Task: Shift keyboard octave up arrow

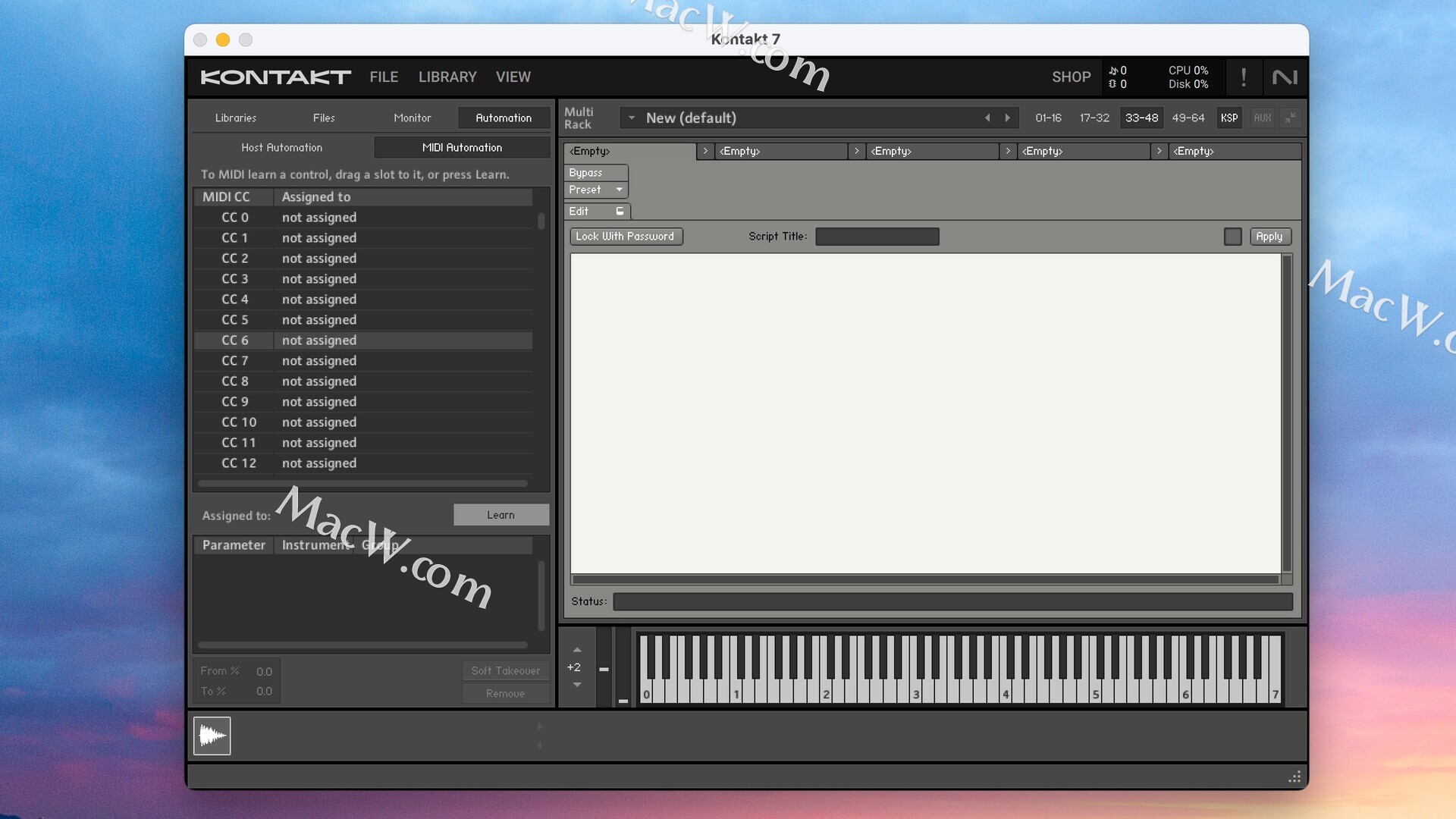Action: coord(577,650)
